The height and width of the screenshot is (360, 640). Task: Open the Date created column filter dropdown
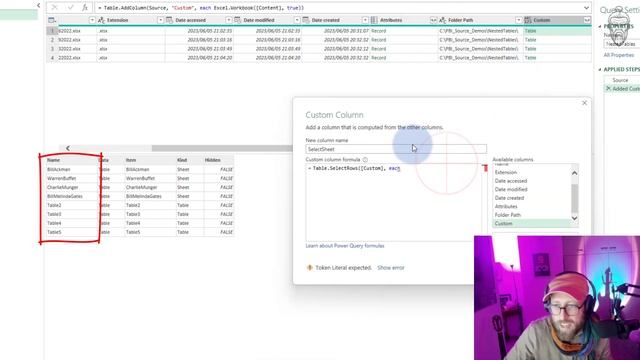pos(364,20)
